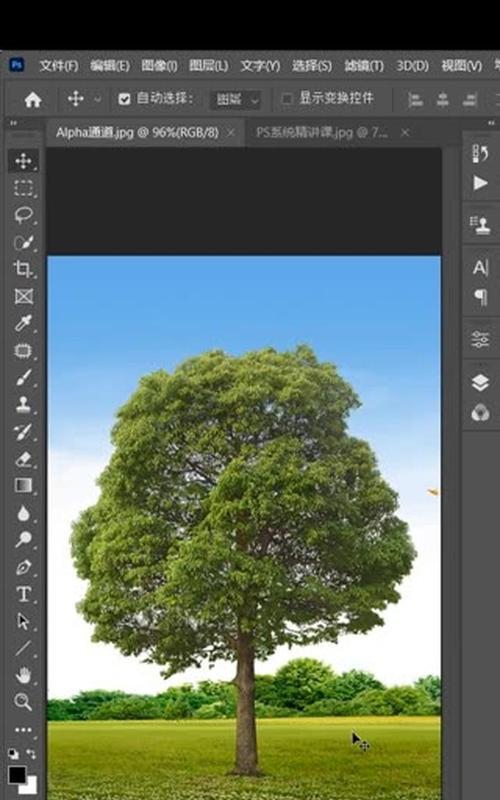Select the Zoom tool
Screen dimensions: 500x800
click(x=23, y=702)
